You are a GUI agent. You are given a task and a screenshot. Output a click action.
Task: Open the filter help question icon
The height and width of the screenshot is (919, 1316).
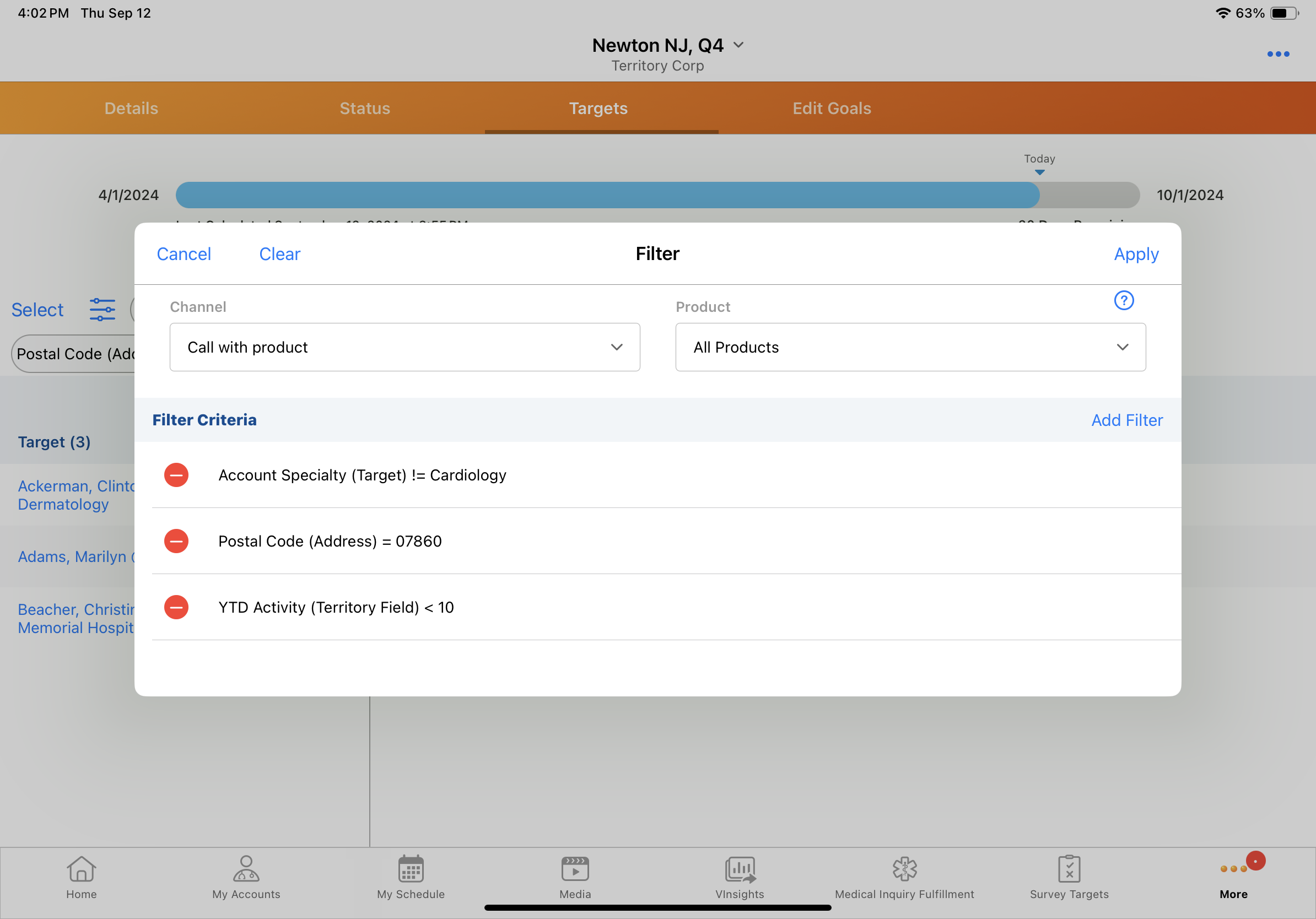point(1124,300)
